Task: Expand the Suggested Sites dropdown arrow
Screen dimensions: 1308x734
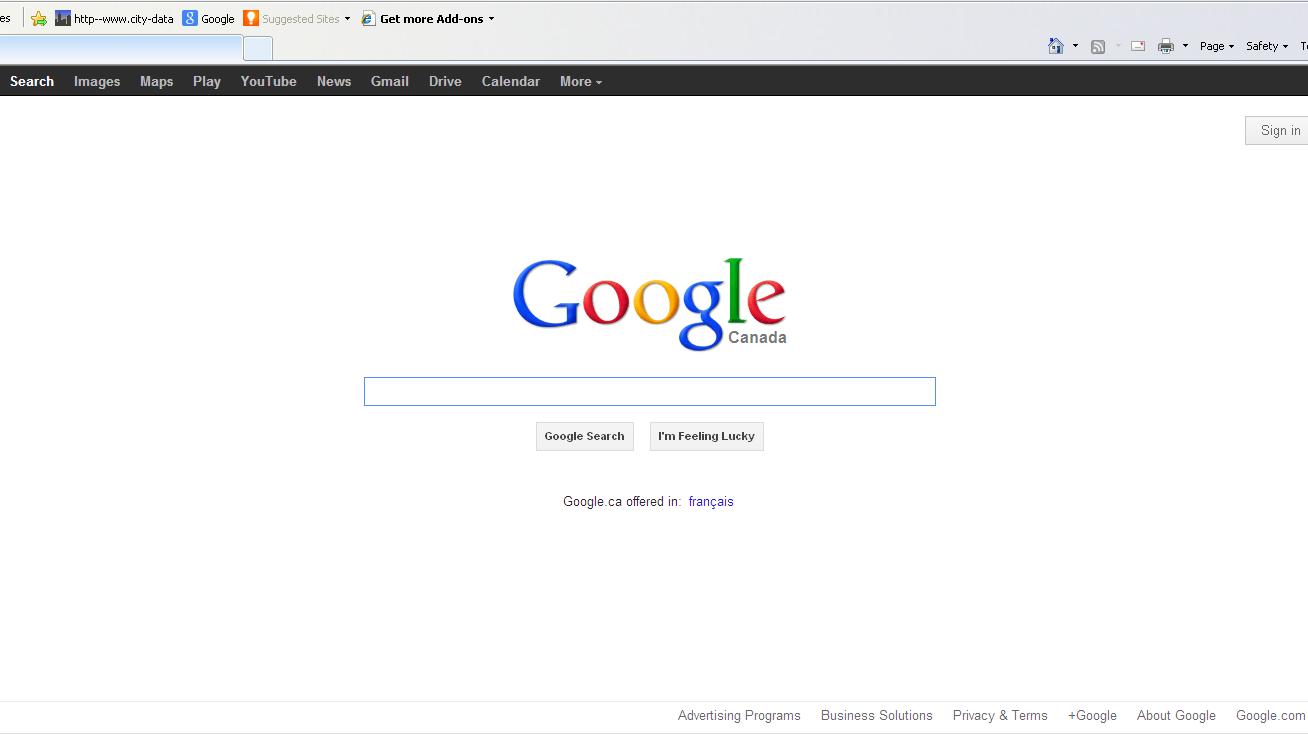Action: [x=347, y=19]
